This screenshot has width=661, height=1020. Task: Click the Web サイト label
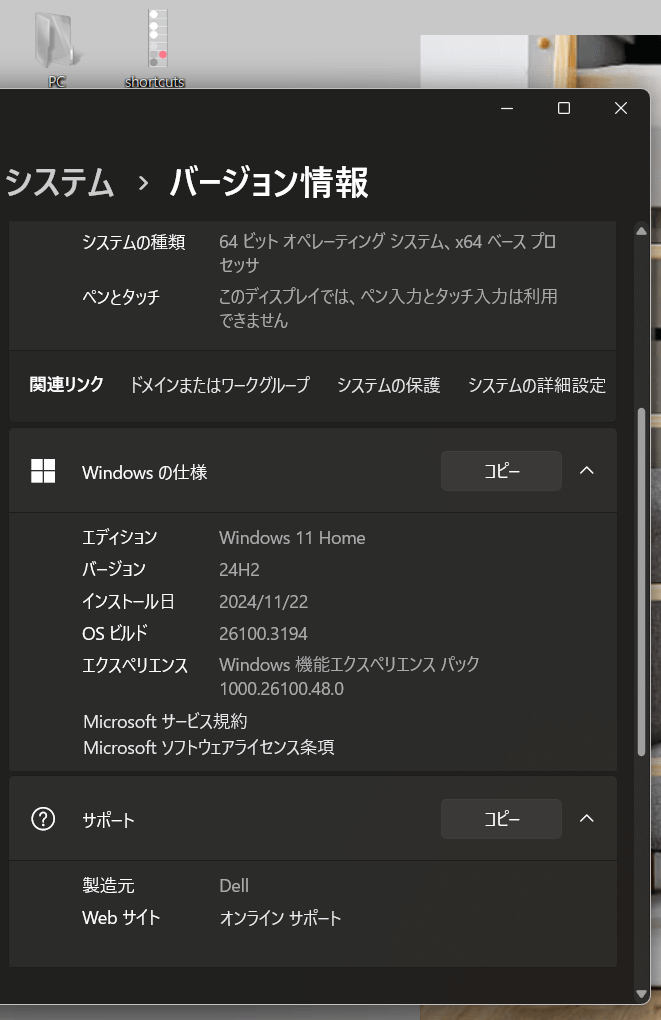click(121, 918)
